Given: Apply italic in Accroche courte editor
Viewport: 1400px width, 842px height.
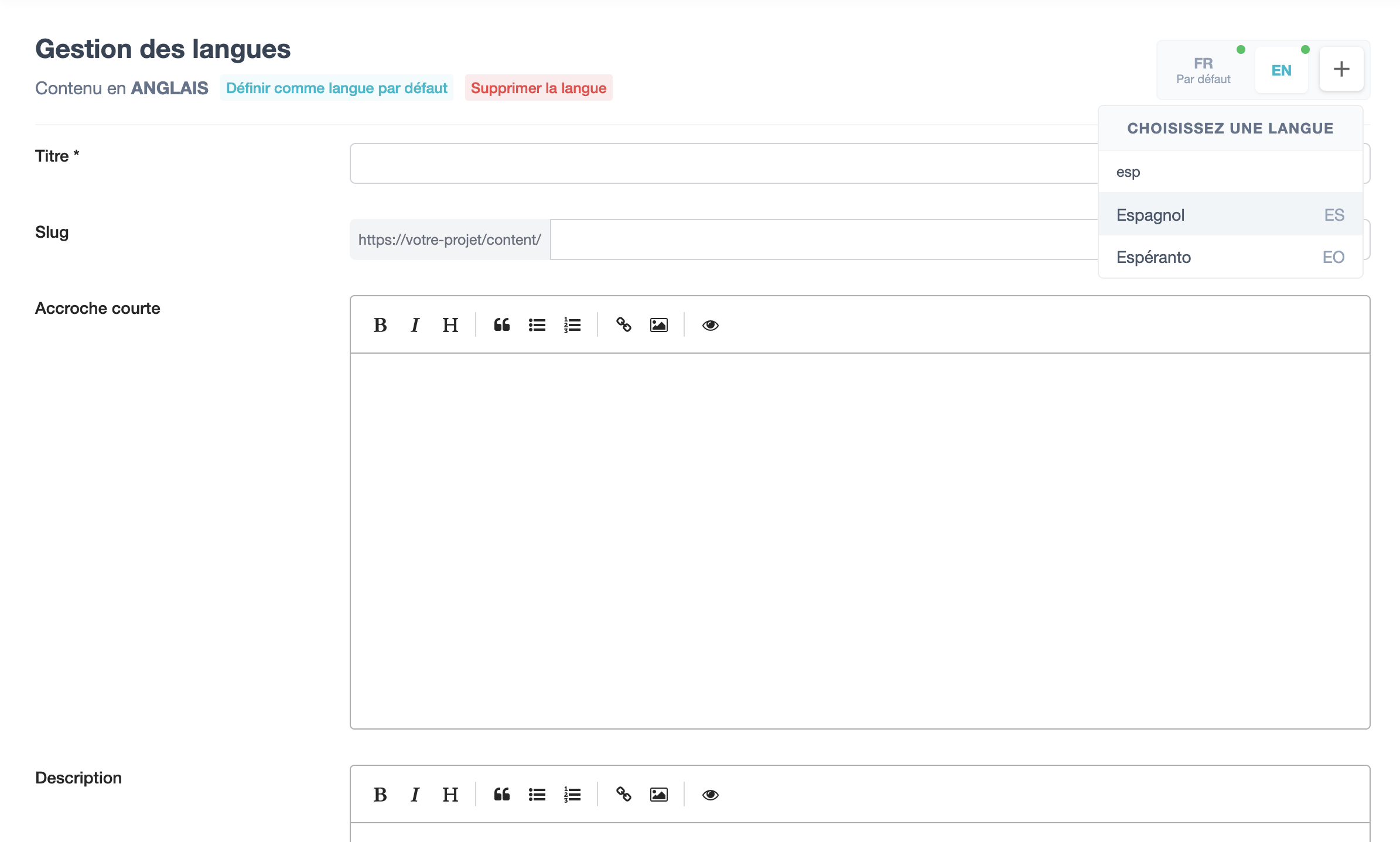Looking at the screenshot, I should (x=415, y=325).
